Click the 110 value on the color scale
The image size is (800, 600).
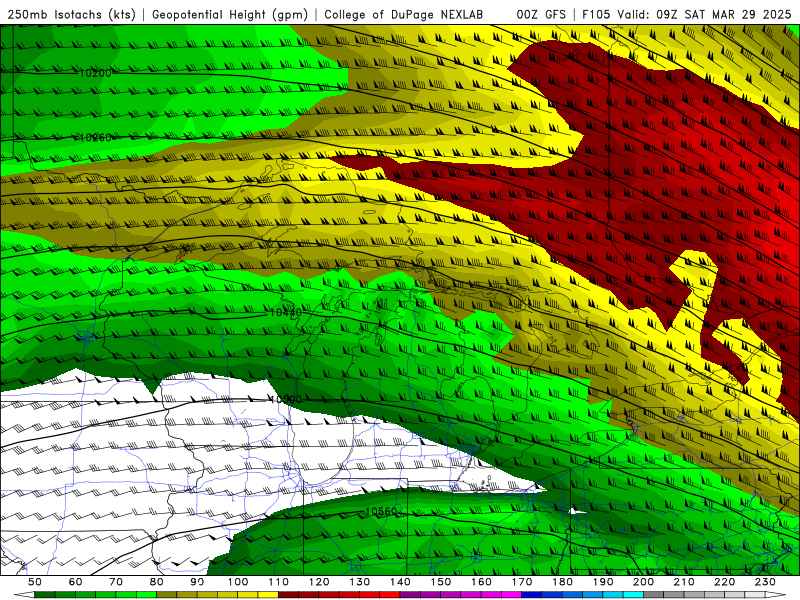(x=279, y=582)
